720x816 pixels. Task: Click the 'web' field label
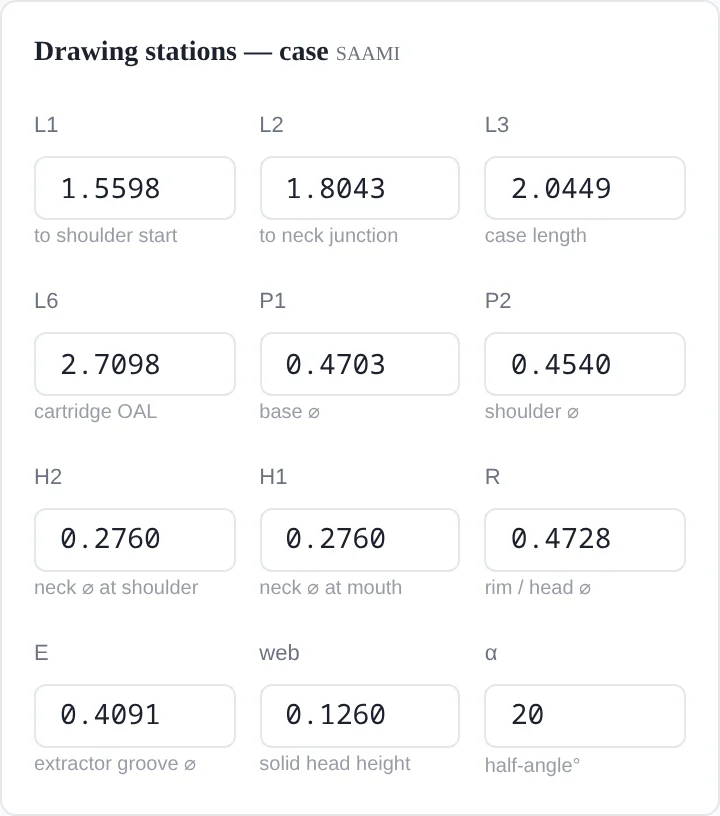pyautogui.click(x=279, y=653)
